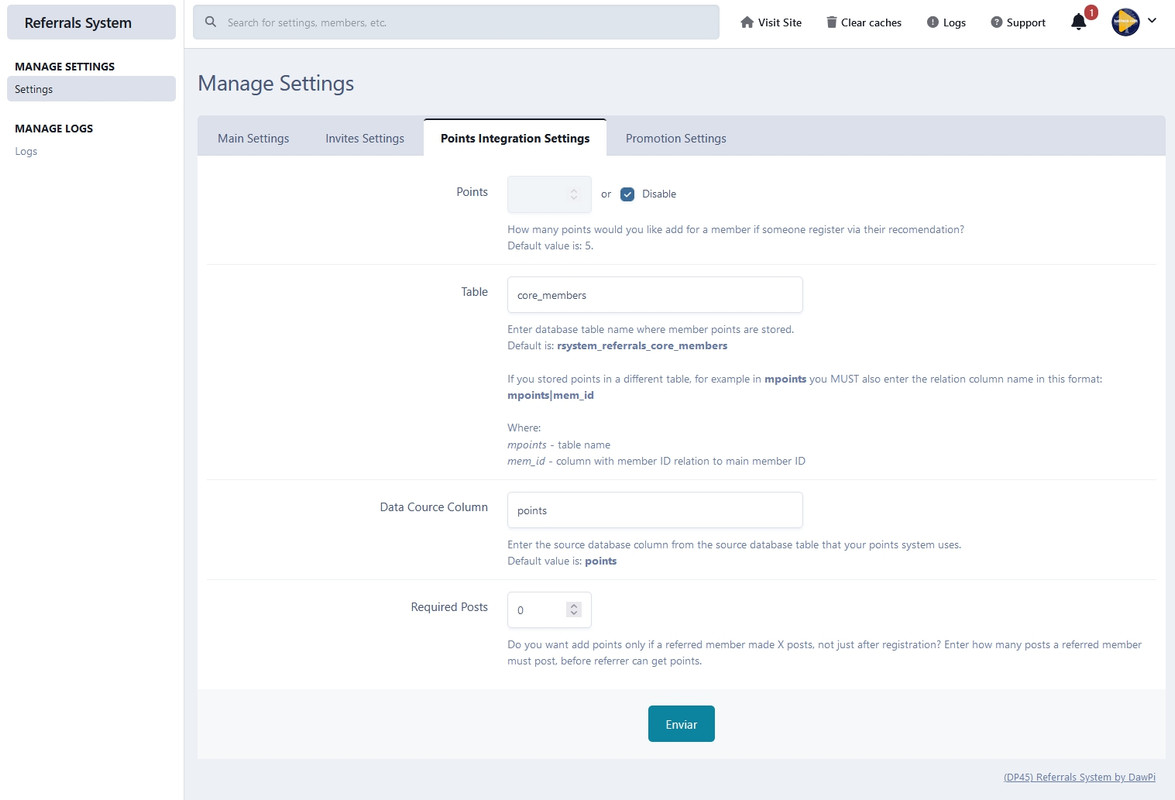Image resolution: width=1175 pixels, height=800 pixels.
Task: Click the Required Posts stepper arrows
Action: coord(574,610)
